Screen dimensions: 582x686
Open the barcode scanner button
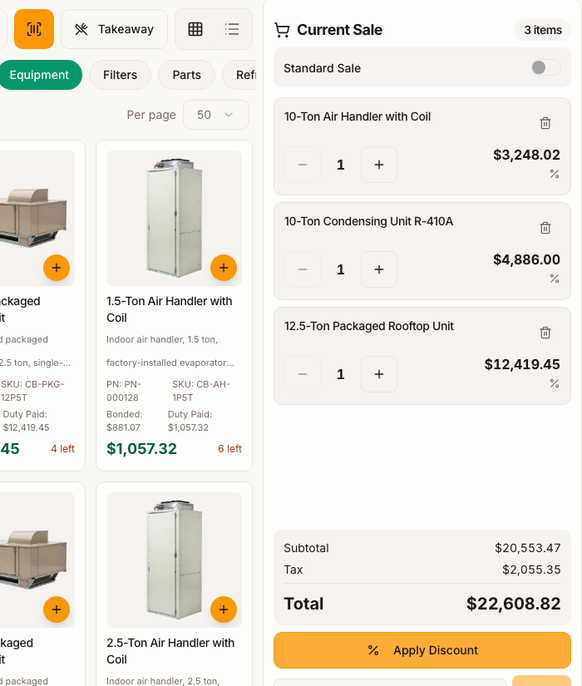pyautogui.click(x=34, y=29)
